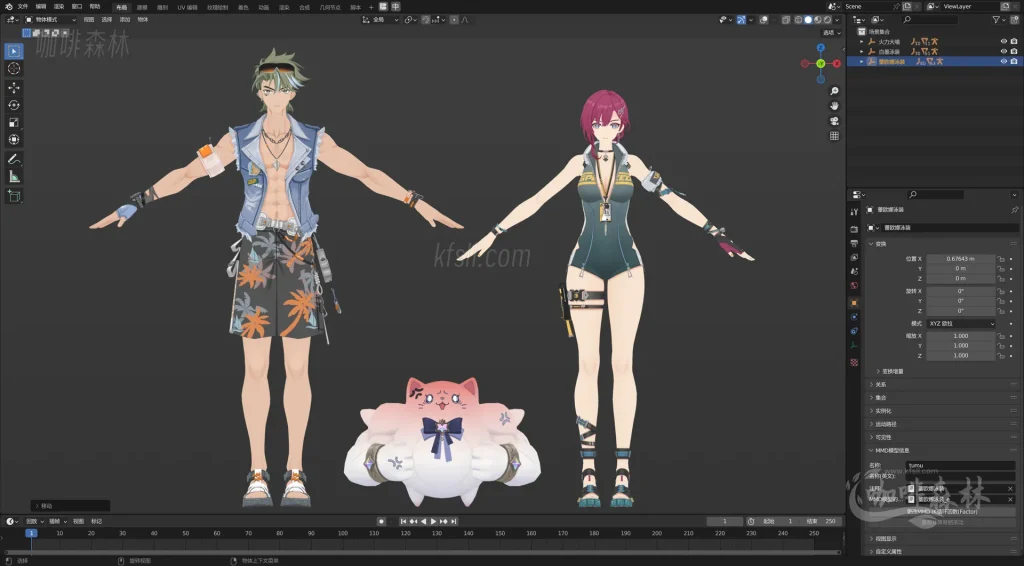This screenshot has height=566, width=1024.
Task: Open the Edit menu
Action: click(x=40, y=7)
